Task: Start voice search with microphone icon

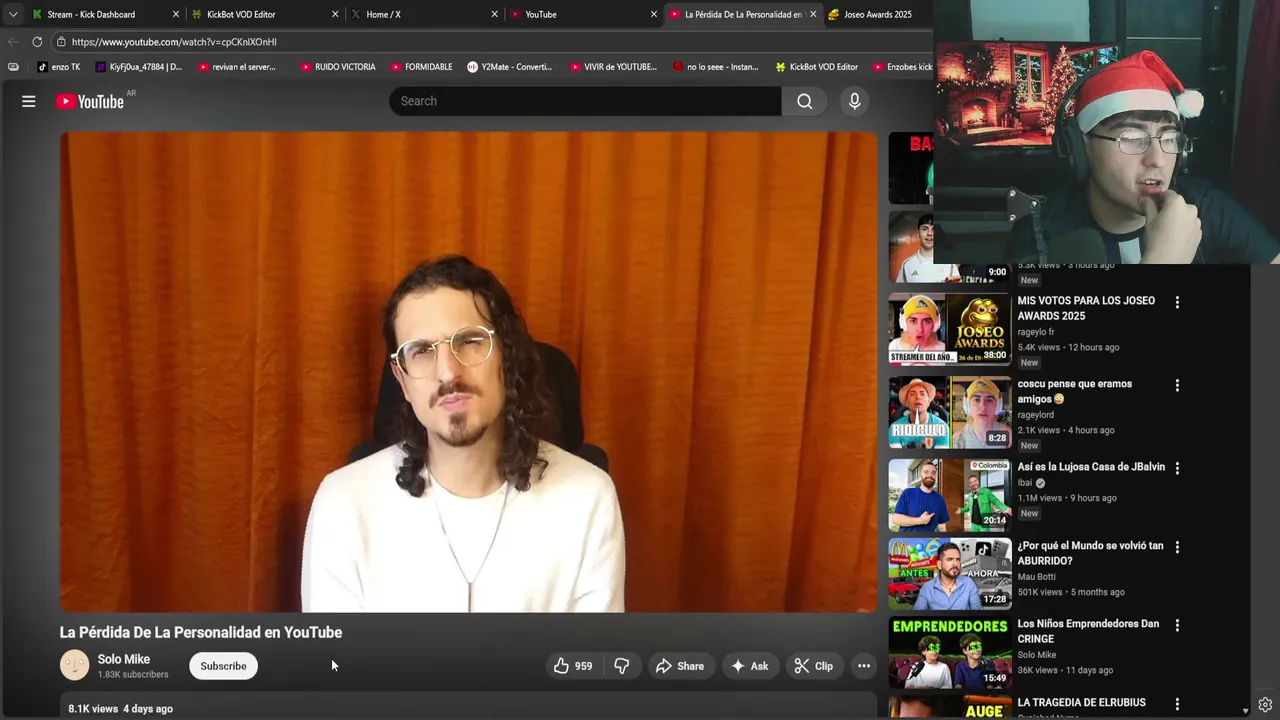Action: [854, 101]
